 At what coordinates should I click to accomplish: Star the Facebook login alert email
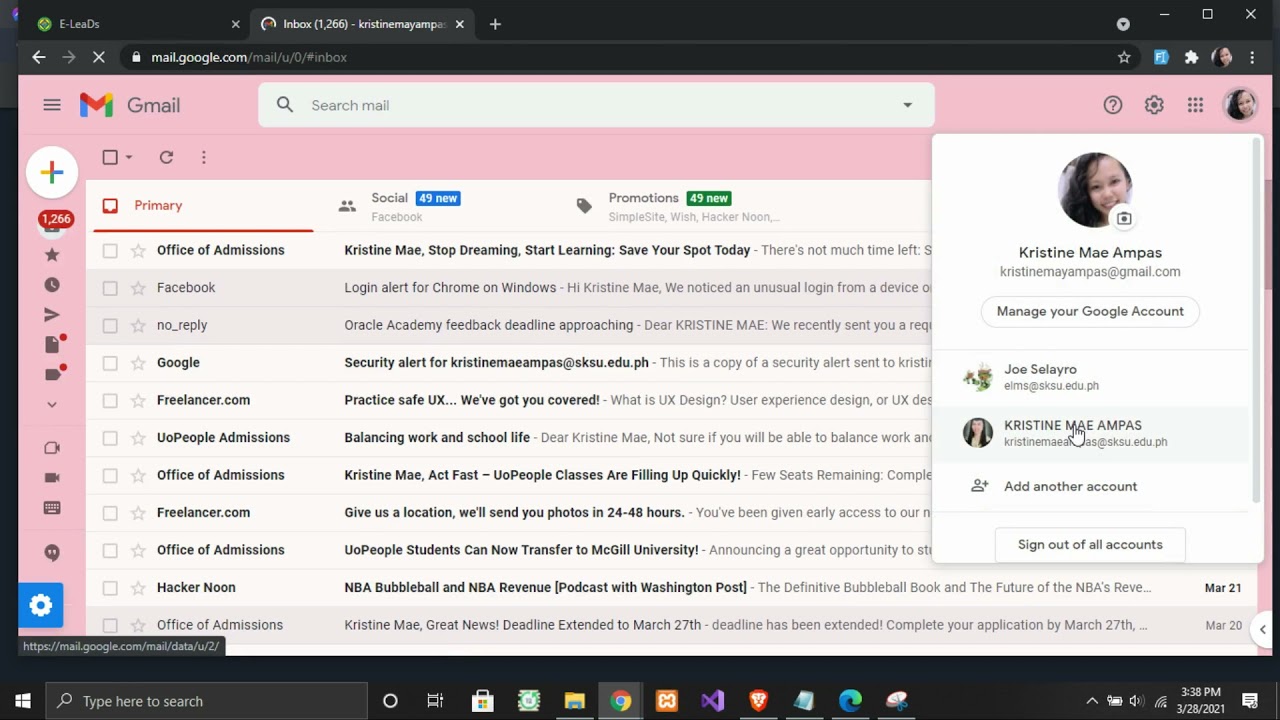(x=138, y=288)
